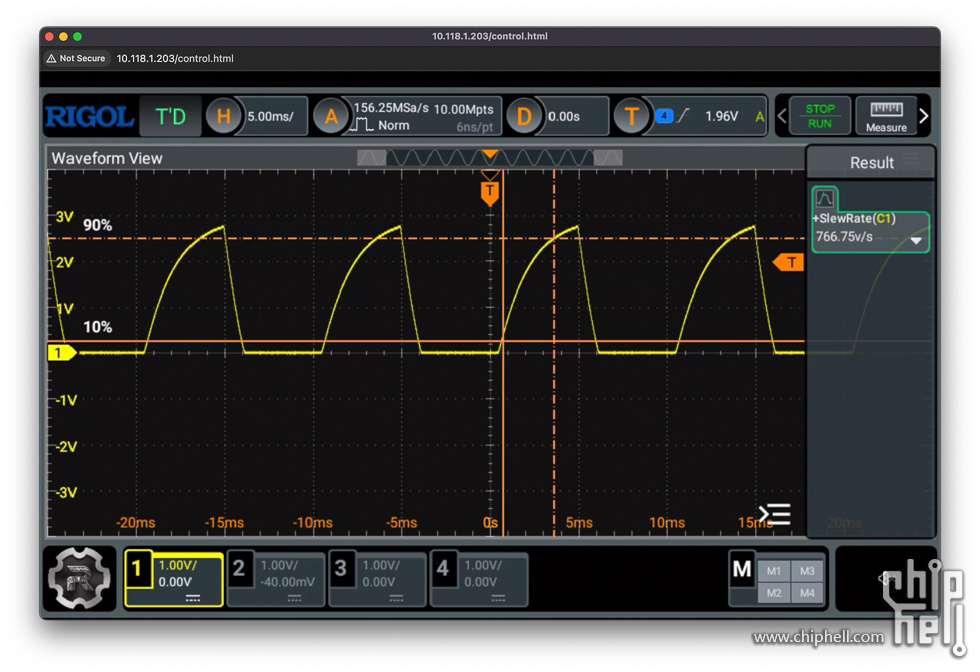Open Acquire settings via A icon
The width and height of the screenshot is (980, 672).
(x=331, y=116)
